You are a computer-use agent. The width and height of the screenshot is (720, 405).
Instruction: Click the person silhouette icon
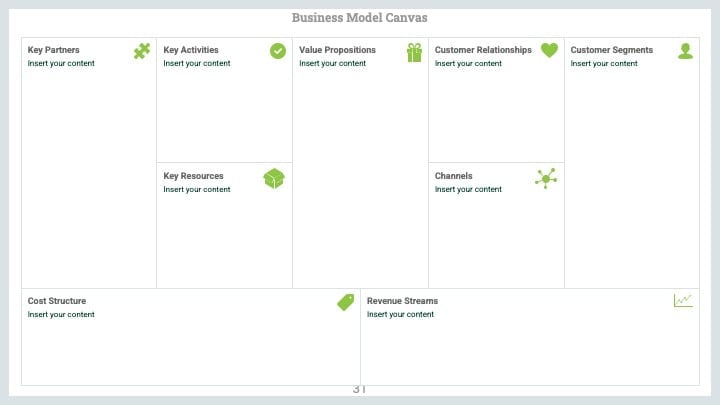pyautogui.click(x=686, y=51)
